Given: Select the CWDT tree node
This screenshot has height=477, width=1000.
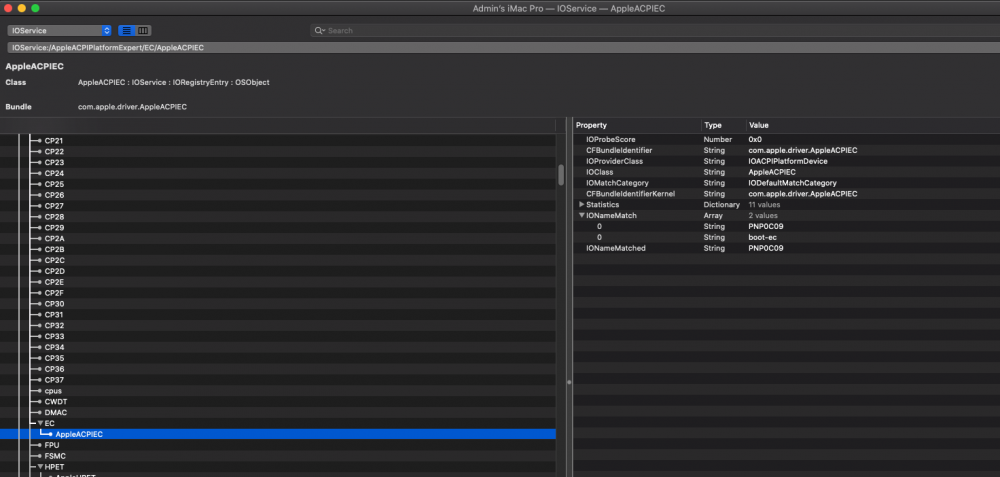Looking at the screenshot, I should 55,402.
